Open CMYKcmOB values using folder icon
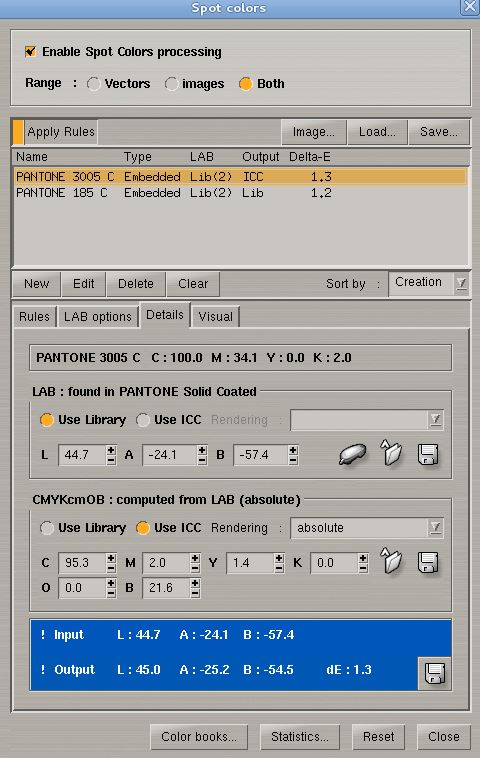Image resolution: width=480 pixels, height=758 pixels. point(391,561)
